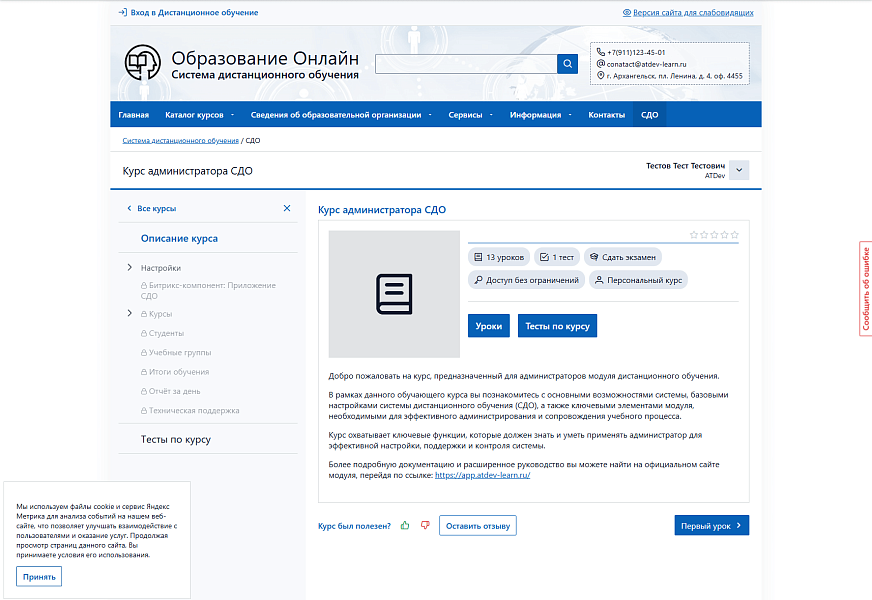The image size is (872, 600).
Task: Click the red thumbs-down icon
Action: point(425,525)
